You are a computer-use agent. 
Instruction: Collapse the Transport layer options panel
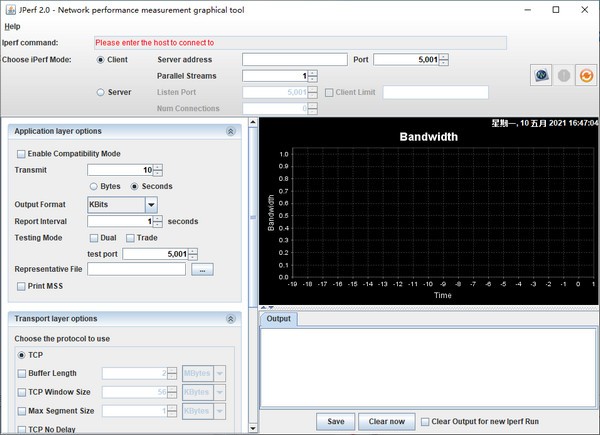(x=231, y=319)
